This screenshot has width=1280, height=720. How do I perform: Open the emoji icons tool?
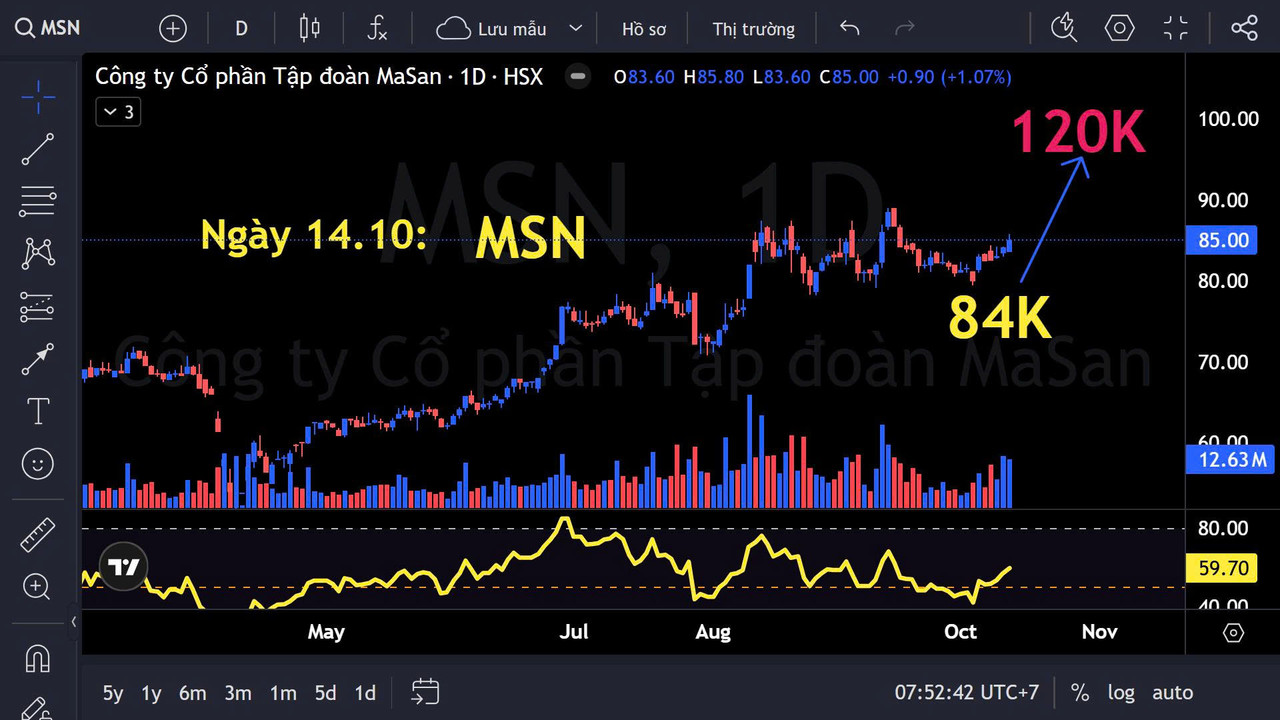coord(38,463)
